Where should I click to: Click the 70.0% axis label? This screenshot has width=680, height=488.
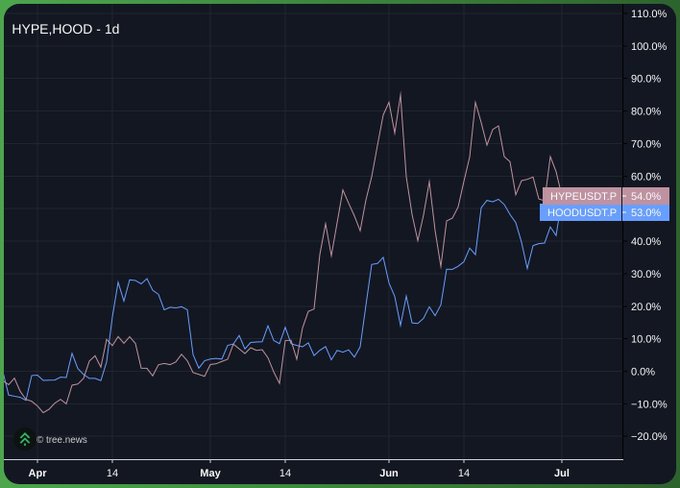click(646, 144)
